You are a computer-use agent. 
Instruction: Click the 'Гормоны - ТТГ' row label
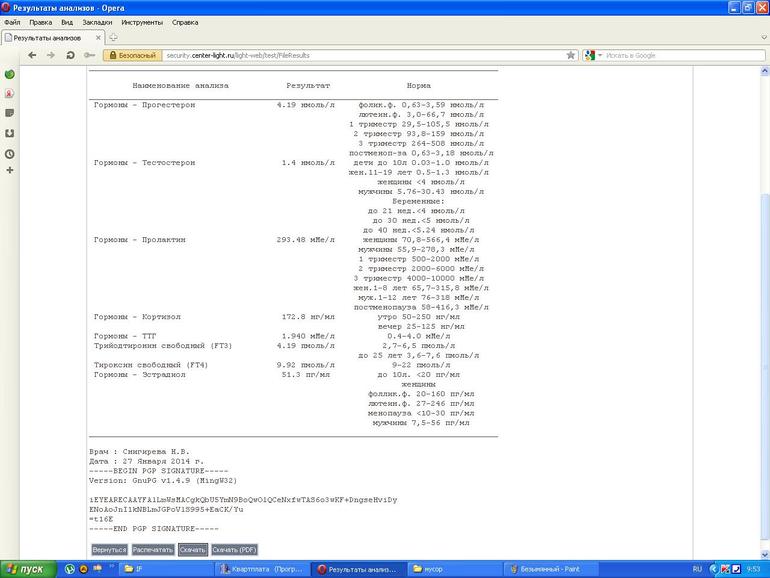(125, 336)
